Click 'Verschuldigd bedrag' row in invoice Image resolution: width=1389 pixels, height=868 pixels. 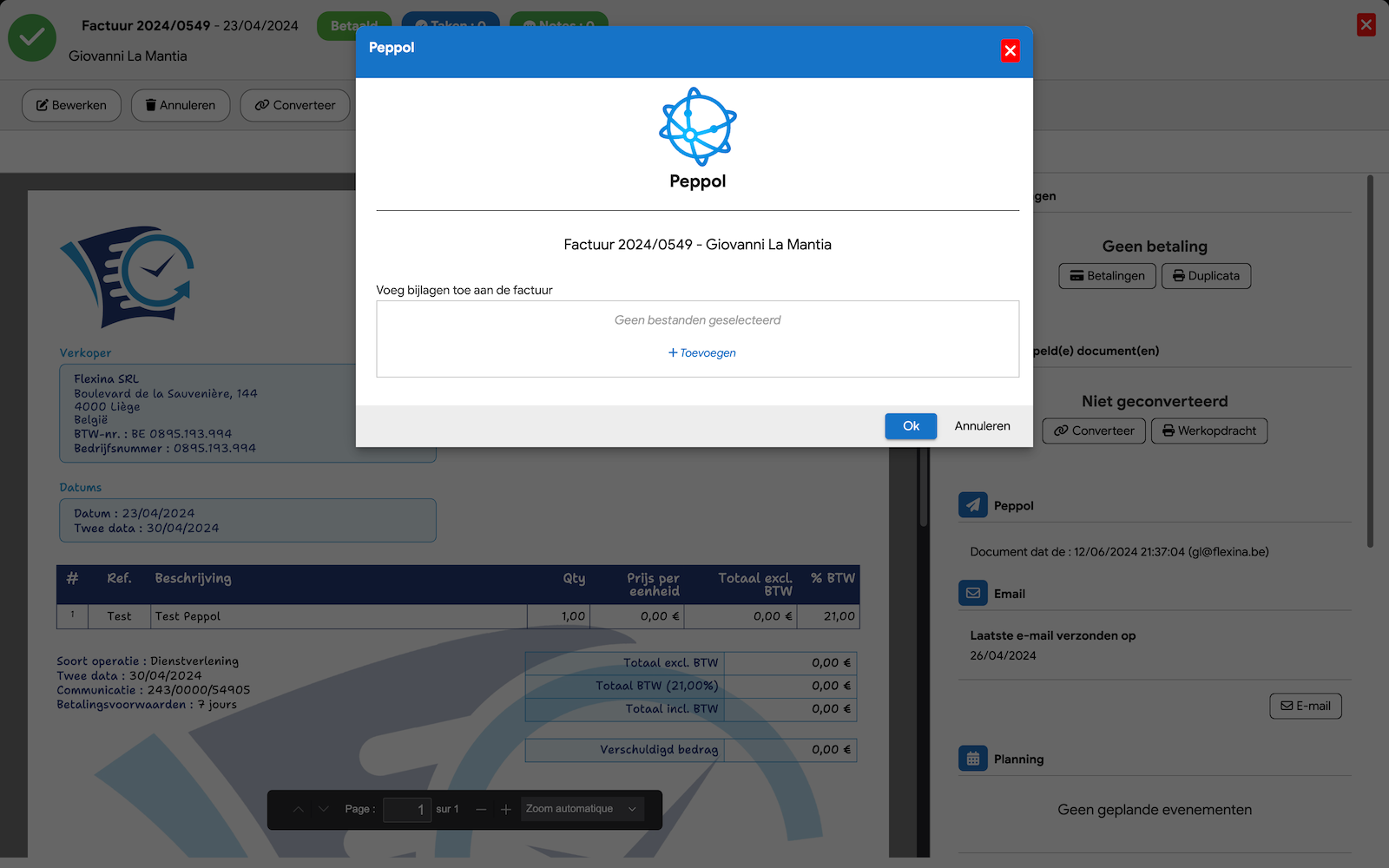click(691, 750)
